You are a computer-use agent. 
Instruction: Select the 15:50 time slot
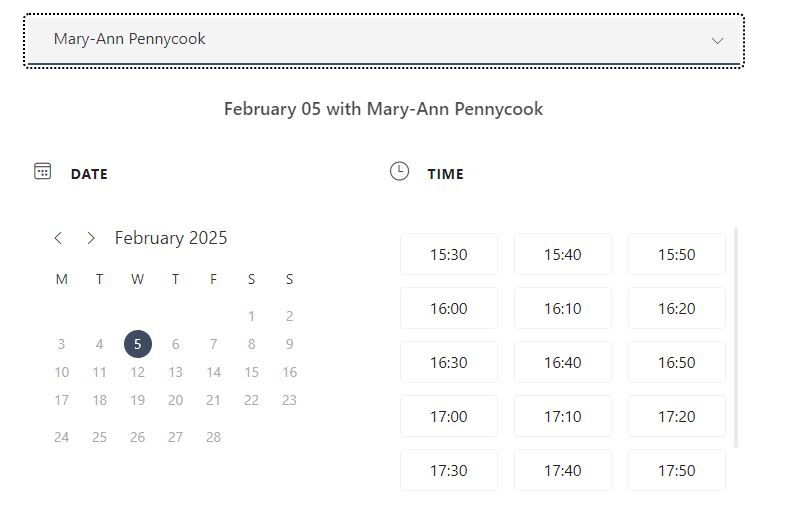(677, 254)
